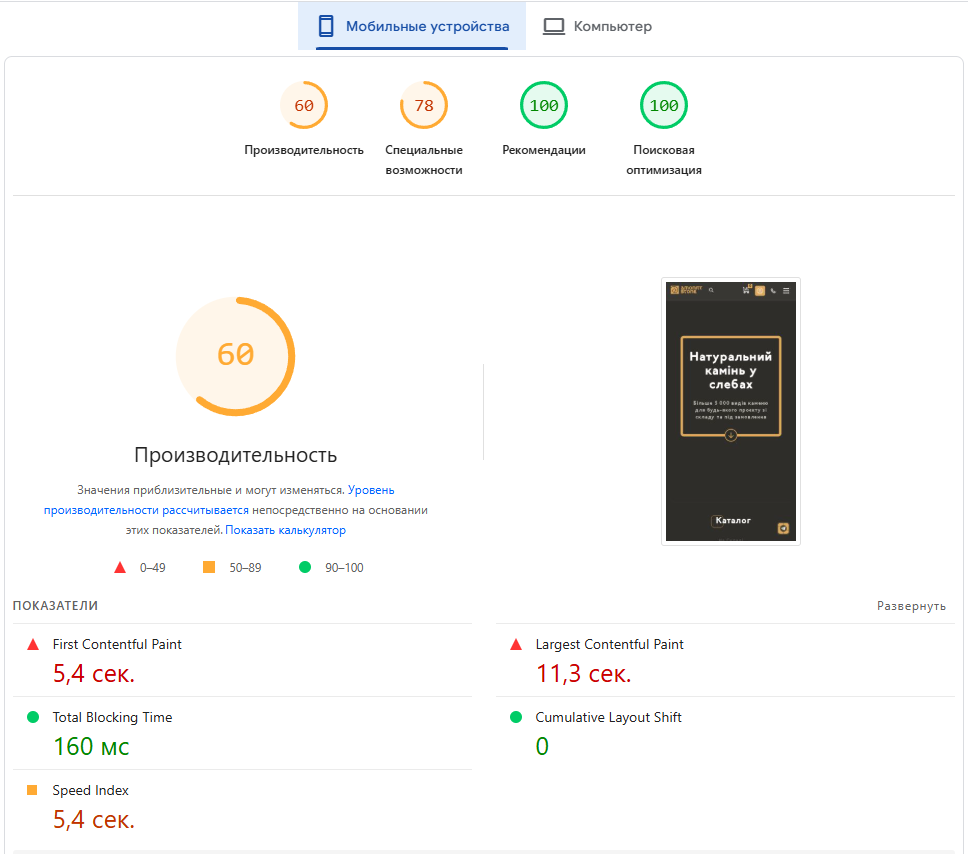The image size is (968, 854).
Task: Click the mobile phone icon in tab
Action: point(325,26)
